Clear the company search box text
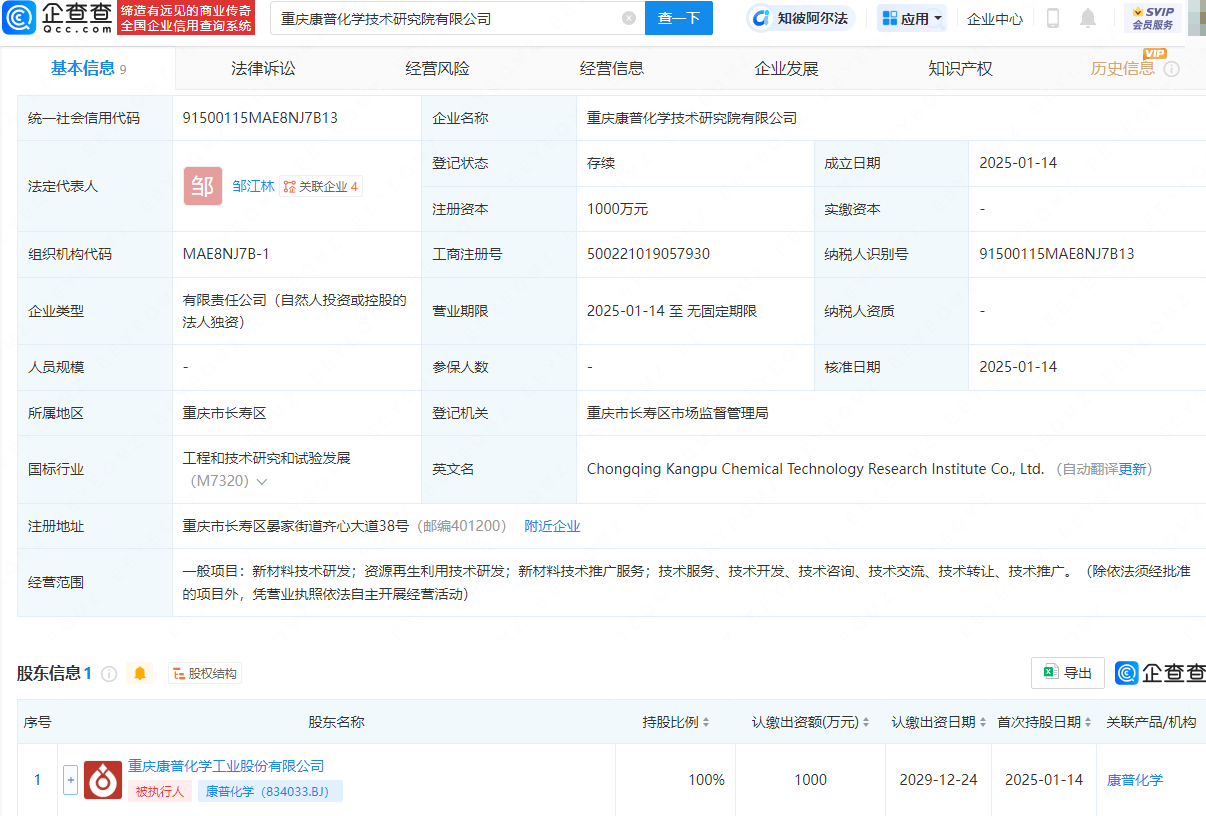This screenshot has width=1206, height=816. tap(629, 18)
